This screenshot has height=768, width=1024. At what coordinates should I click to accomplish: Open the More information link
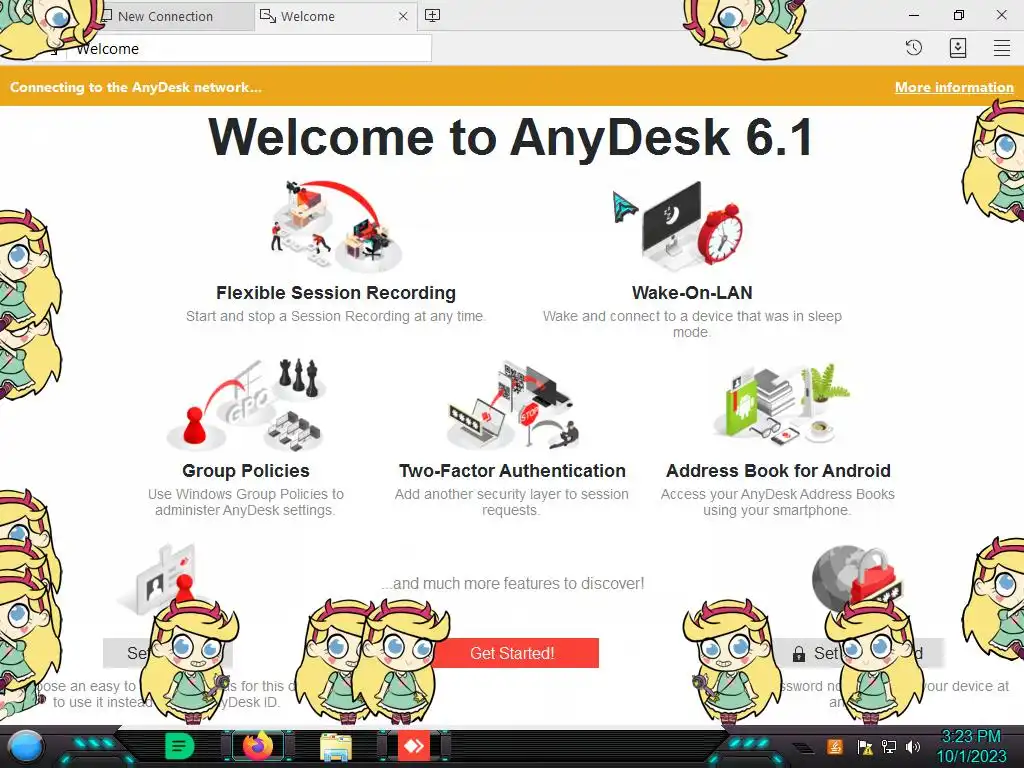[x=954, y=87]
